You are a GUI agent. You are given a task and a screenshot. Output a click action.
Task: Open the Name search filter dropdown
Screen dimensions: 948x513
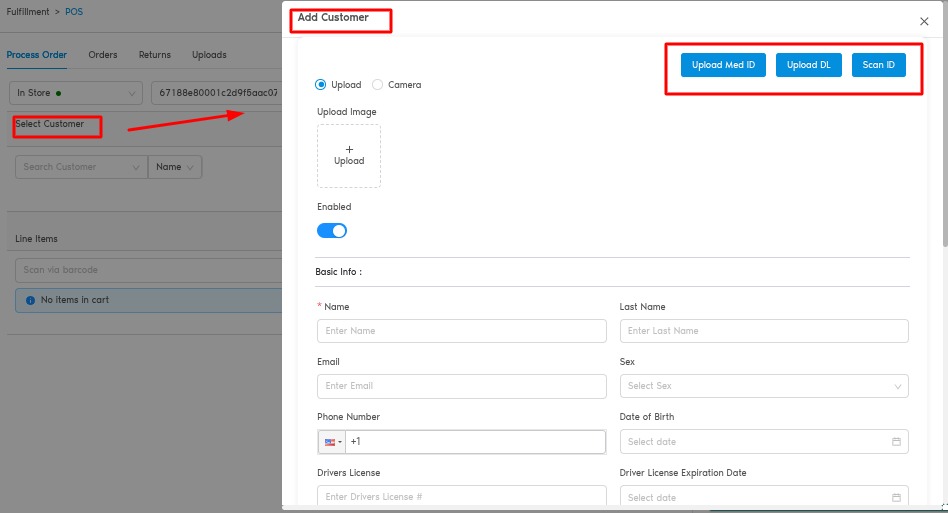[175, 167]
